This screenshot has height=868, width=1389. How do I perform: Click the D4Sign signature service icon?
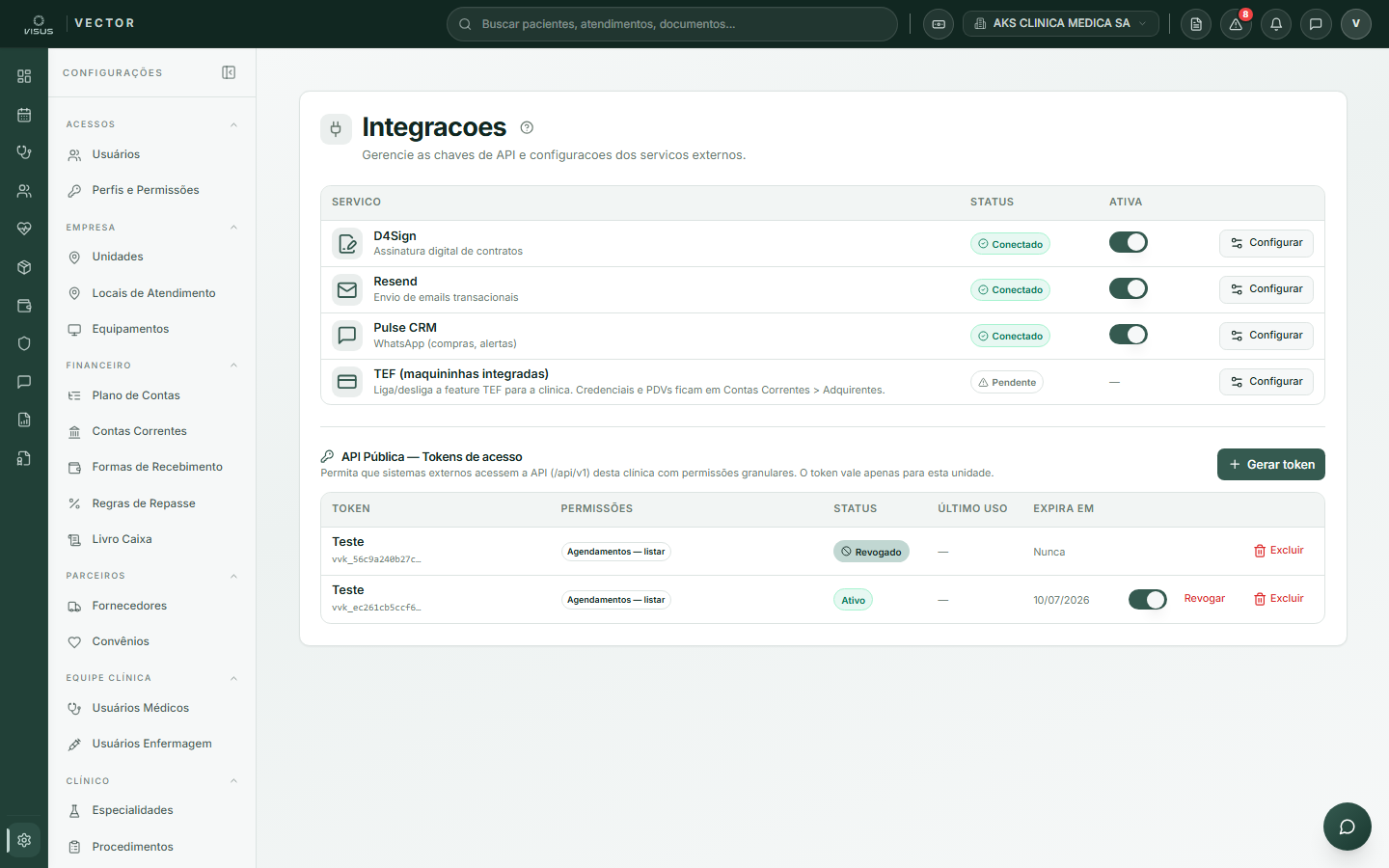[x=347, y=244]
